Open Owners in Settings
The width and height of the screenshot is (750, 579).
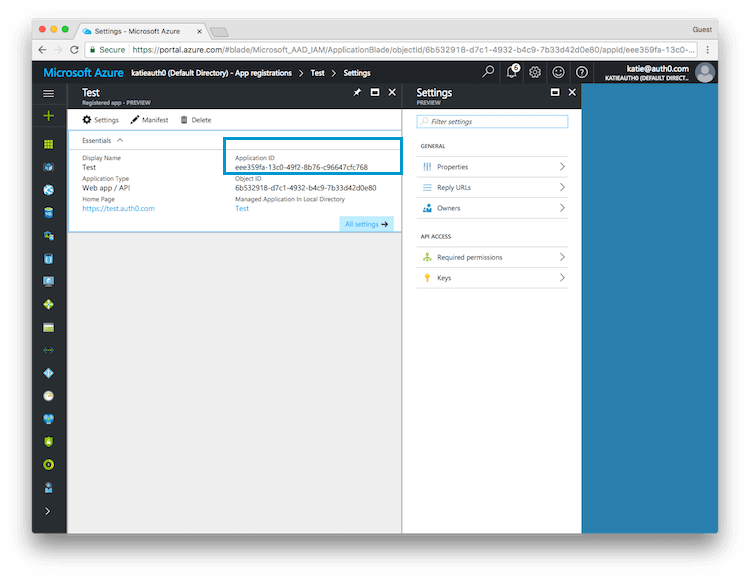point(492,208)
